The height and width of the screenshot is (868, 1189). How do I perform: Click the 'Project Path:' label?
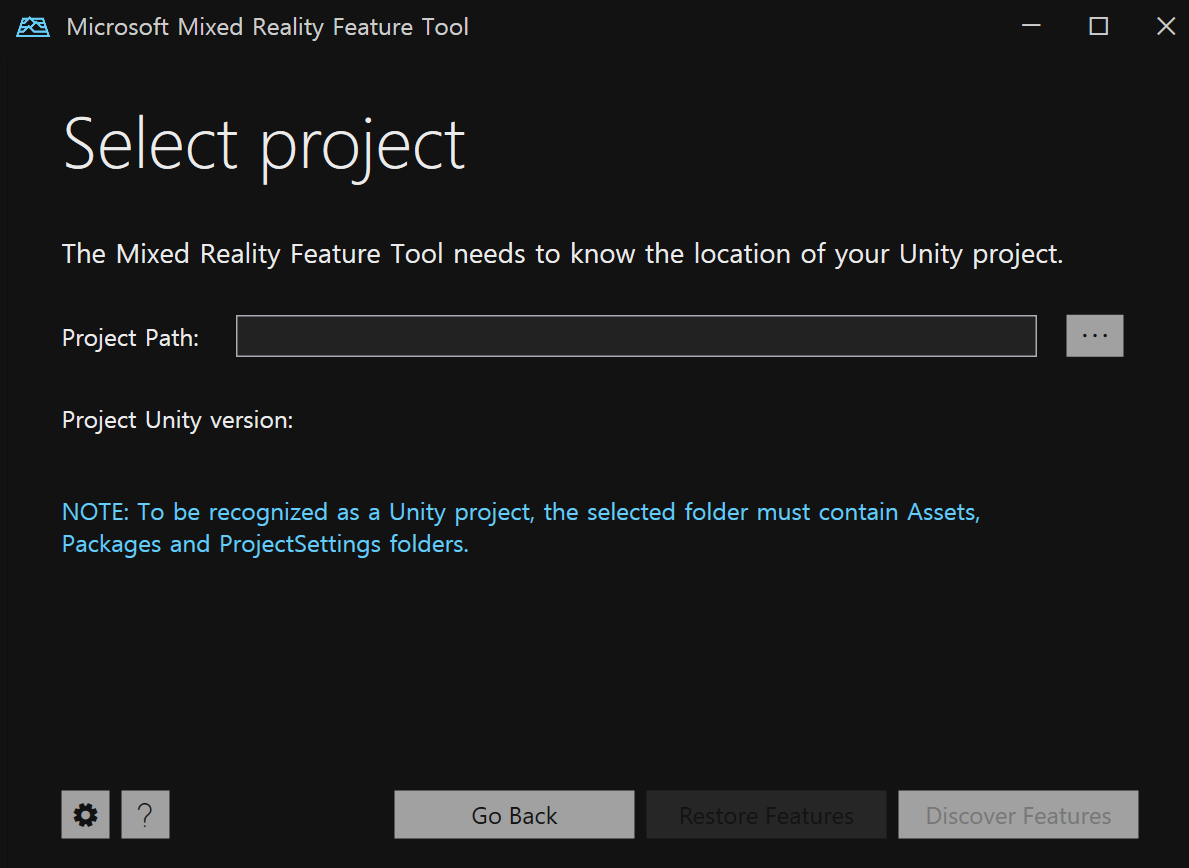(130, 338)
